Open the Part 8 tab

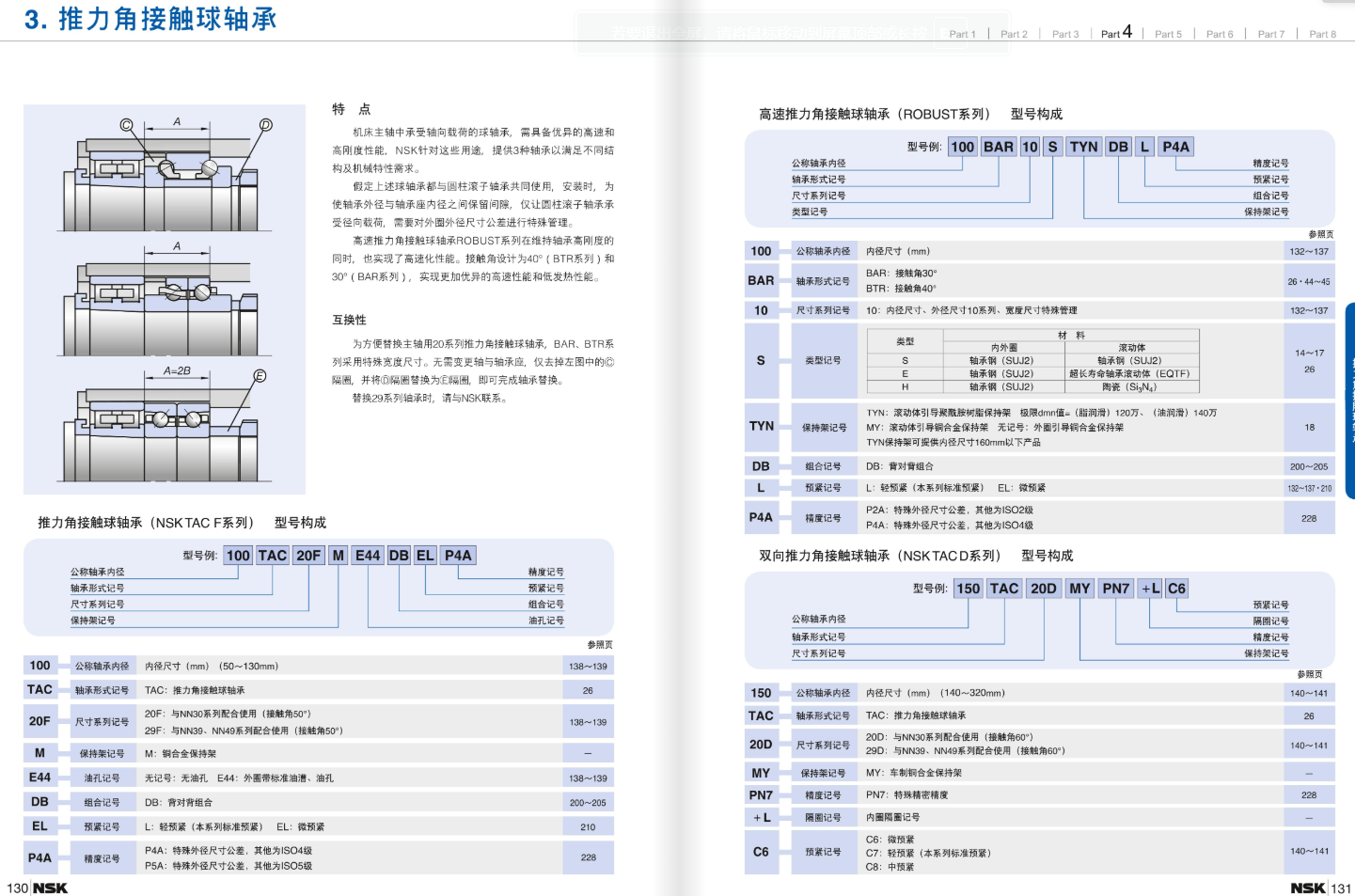[x=1322, y=34]
